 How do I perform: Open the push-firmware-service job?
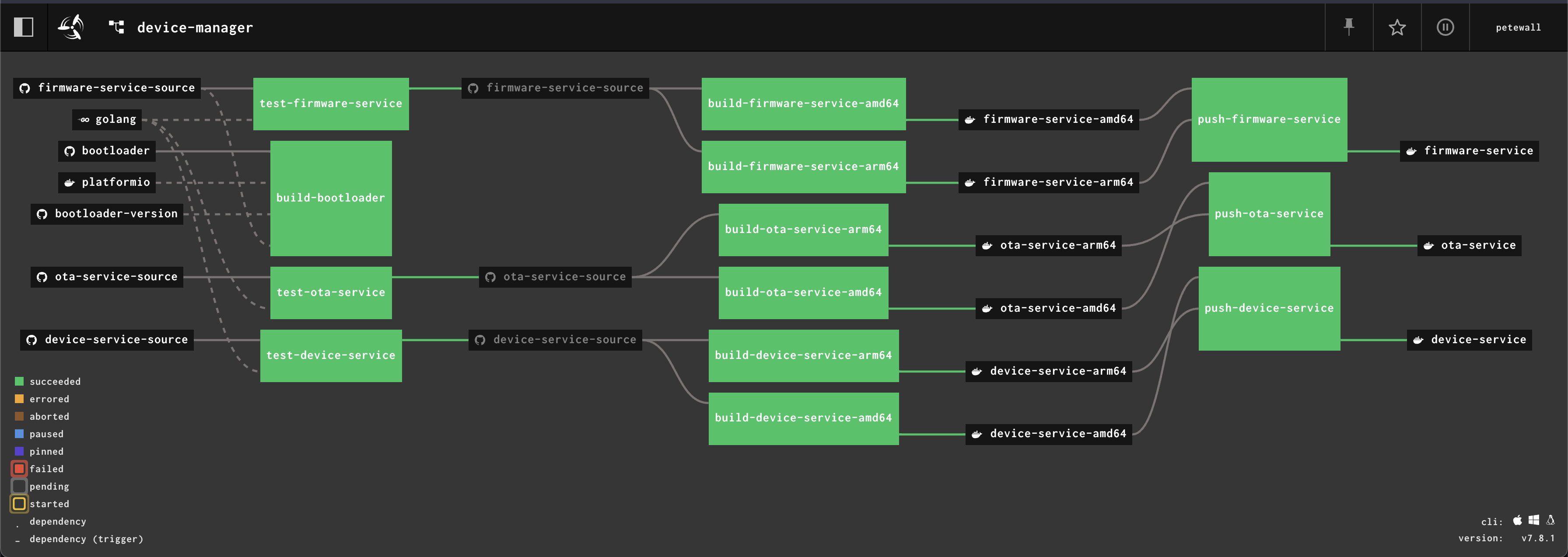pyautogui.click(x=1269, y=119)
